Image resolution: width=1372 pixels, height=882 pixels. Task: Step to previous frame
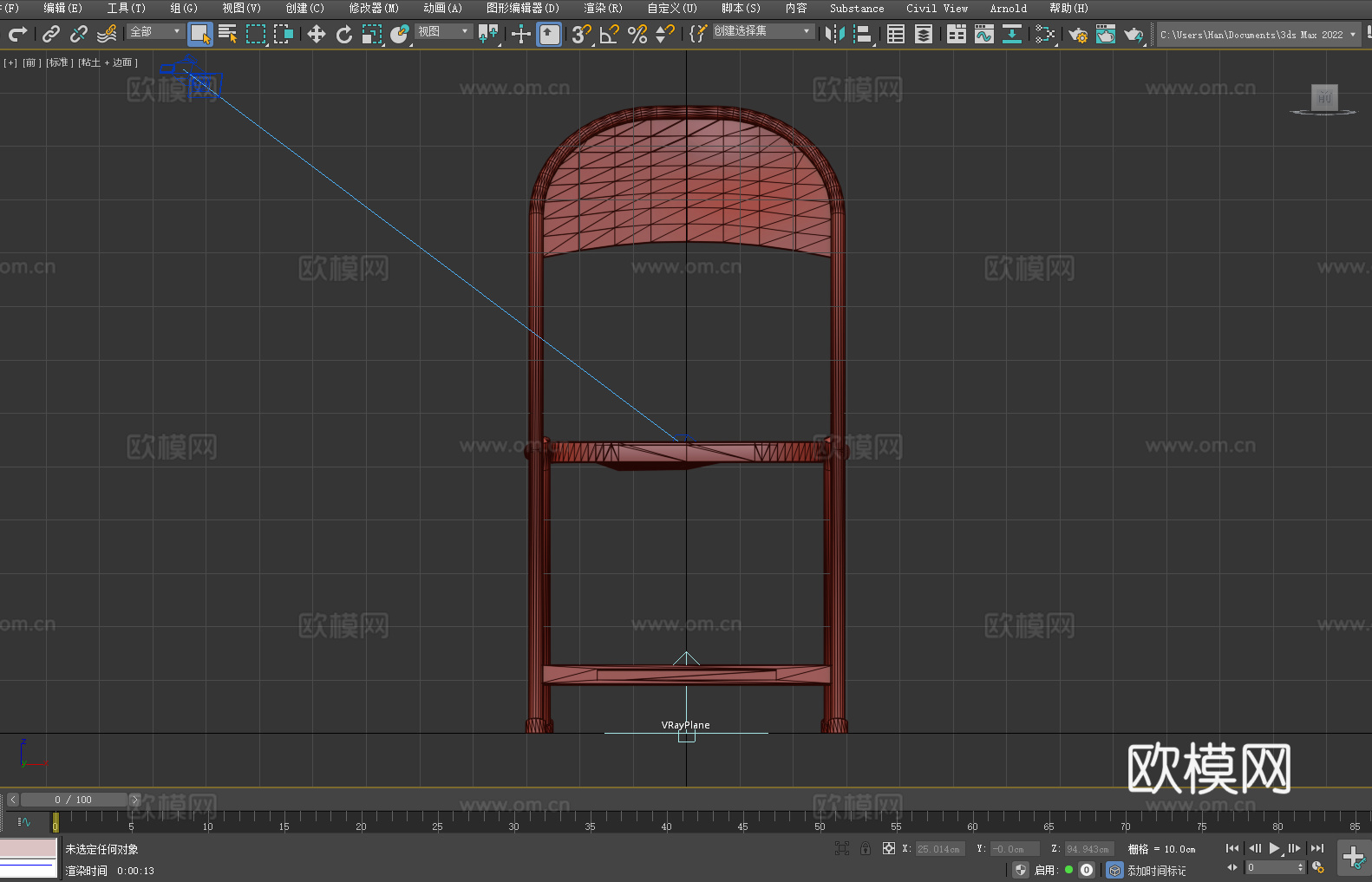pos(1254,848)
